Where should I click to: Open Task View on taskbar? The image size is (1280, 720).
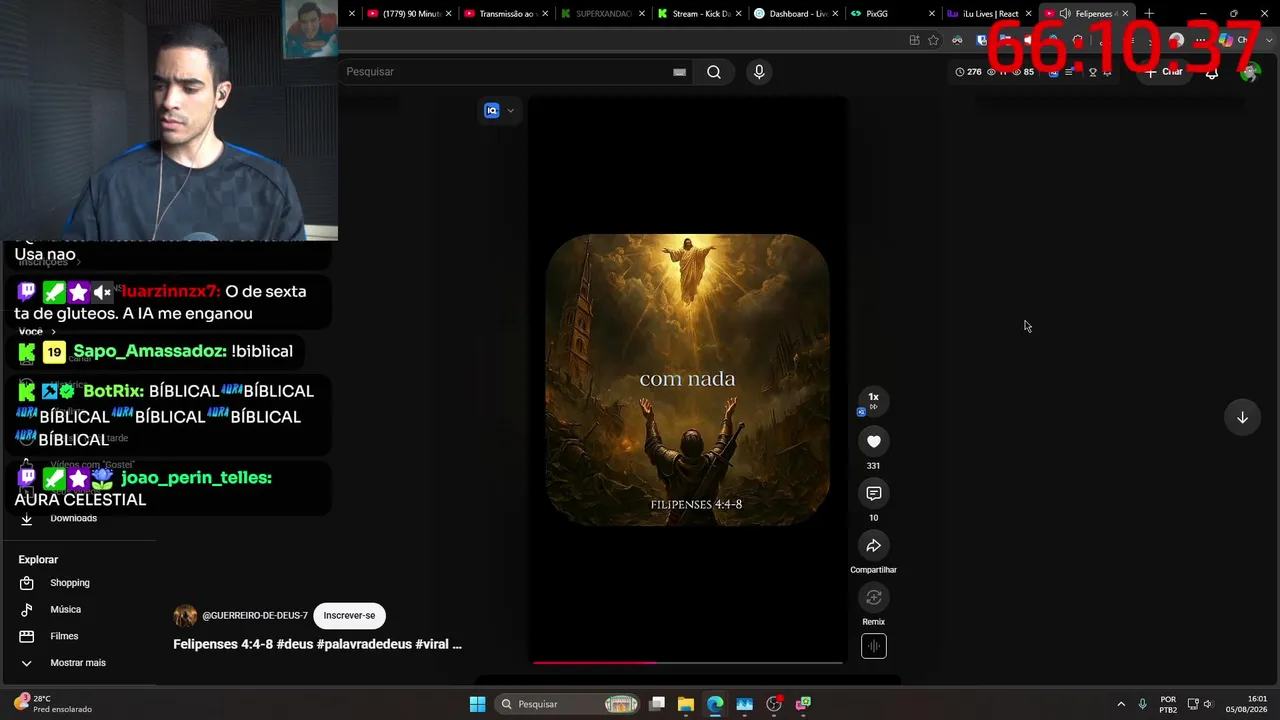(x=657, y=704)
